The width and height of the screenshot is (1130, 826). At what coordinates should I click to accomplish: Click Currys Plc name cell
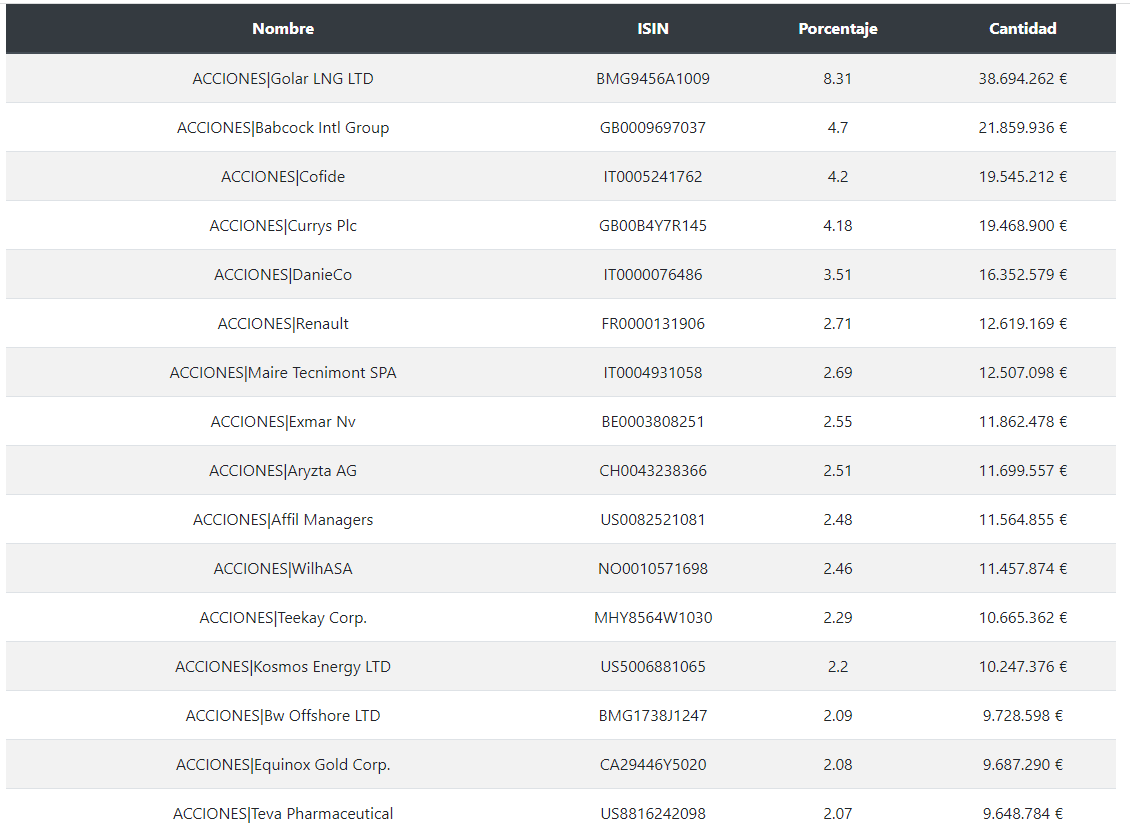(283, 225)
